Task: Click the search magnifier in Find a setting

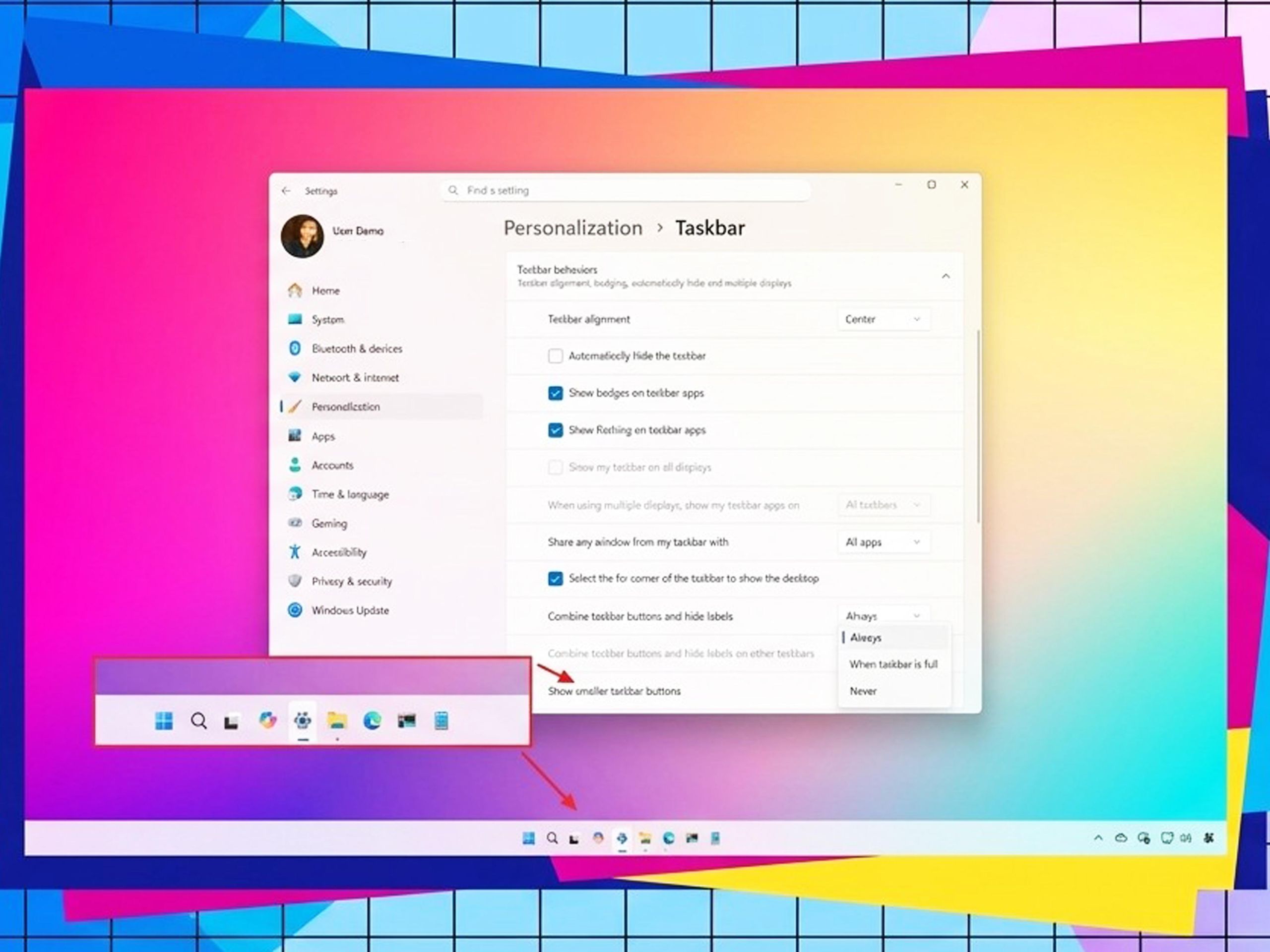Action: pyautogui.click(x=453, y=190)
